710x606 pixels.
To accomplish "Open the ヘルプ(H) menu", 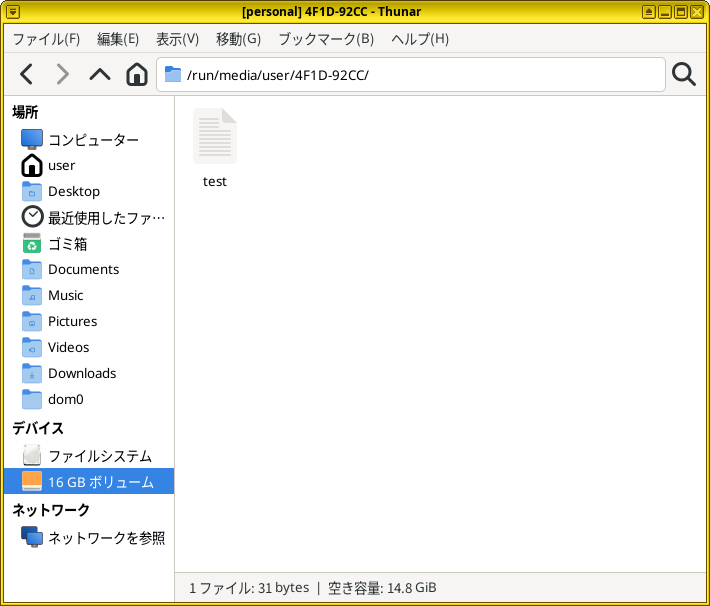I will click(420, 39).
